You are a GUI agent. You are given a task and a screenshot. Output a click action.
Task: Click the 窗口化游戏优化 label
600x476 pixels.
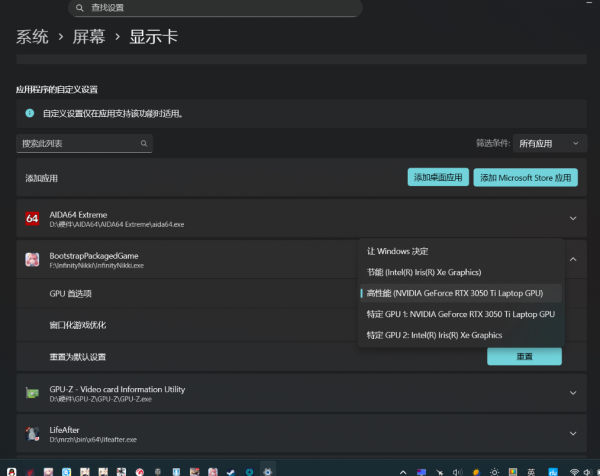coord(78,325)
